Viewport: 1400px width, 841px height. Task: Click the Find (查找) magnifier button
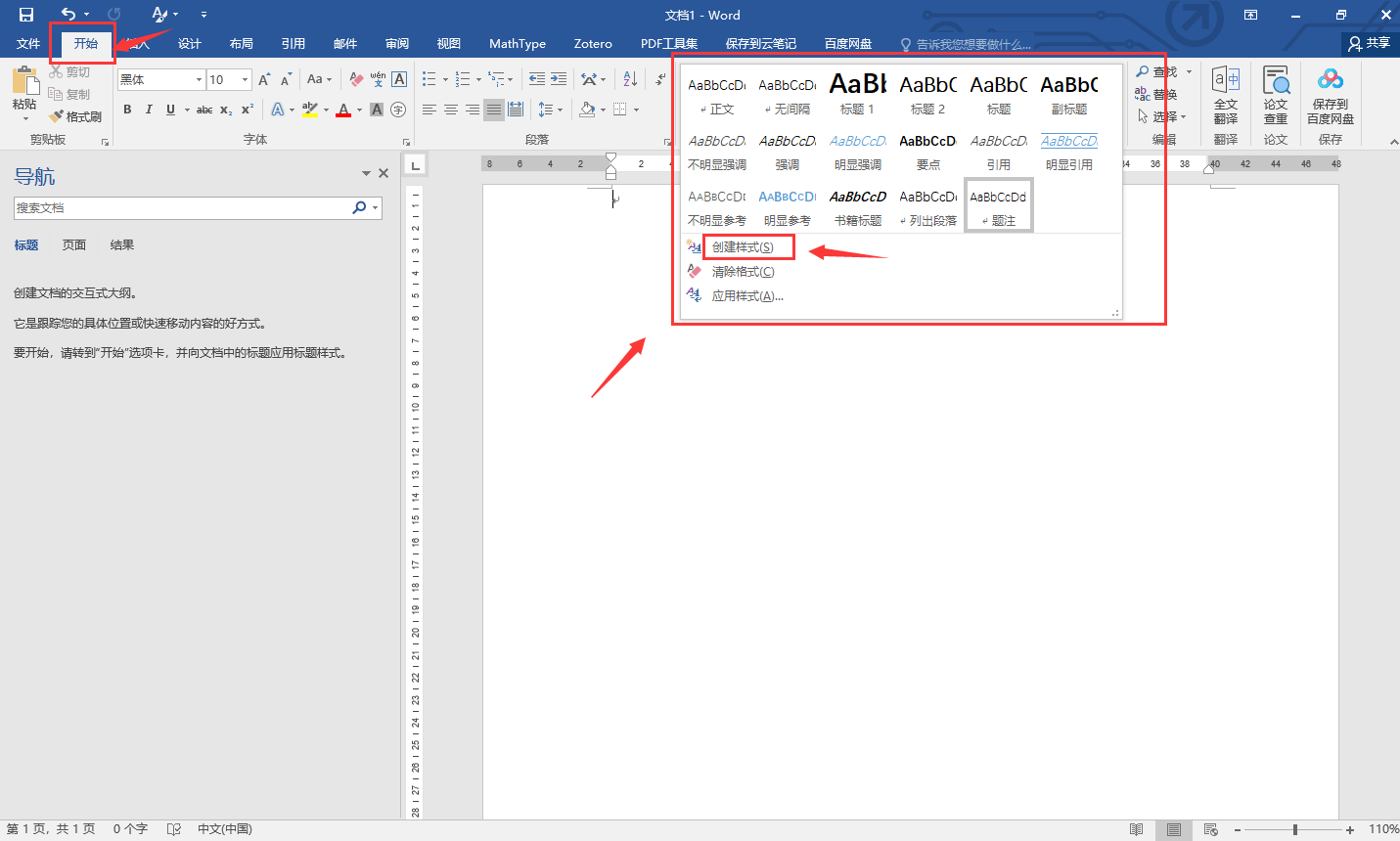pos(1156,72)
